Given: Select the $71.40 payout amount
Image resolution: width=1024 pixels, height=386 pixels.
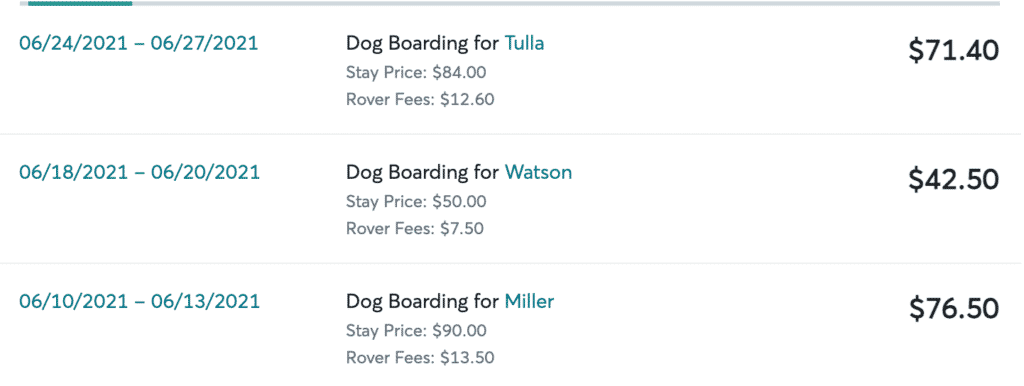Looking at the screenshot, I should pos(953,50).
